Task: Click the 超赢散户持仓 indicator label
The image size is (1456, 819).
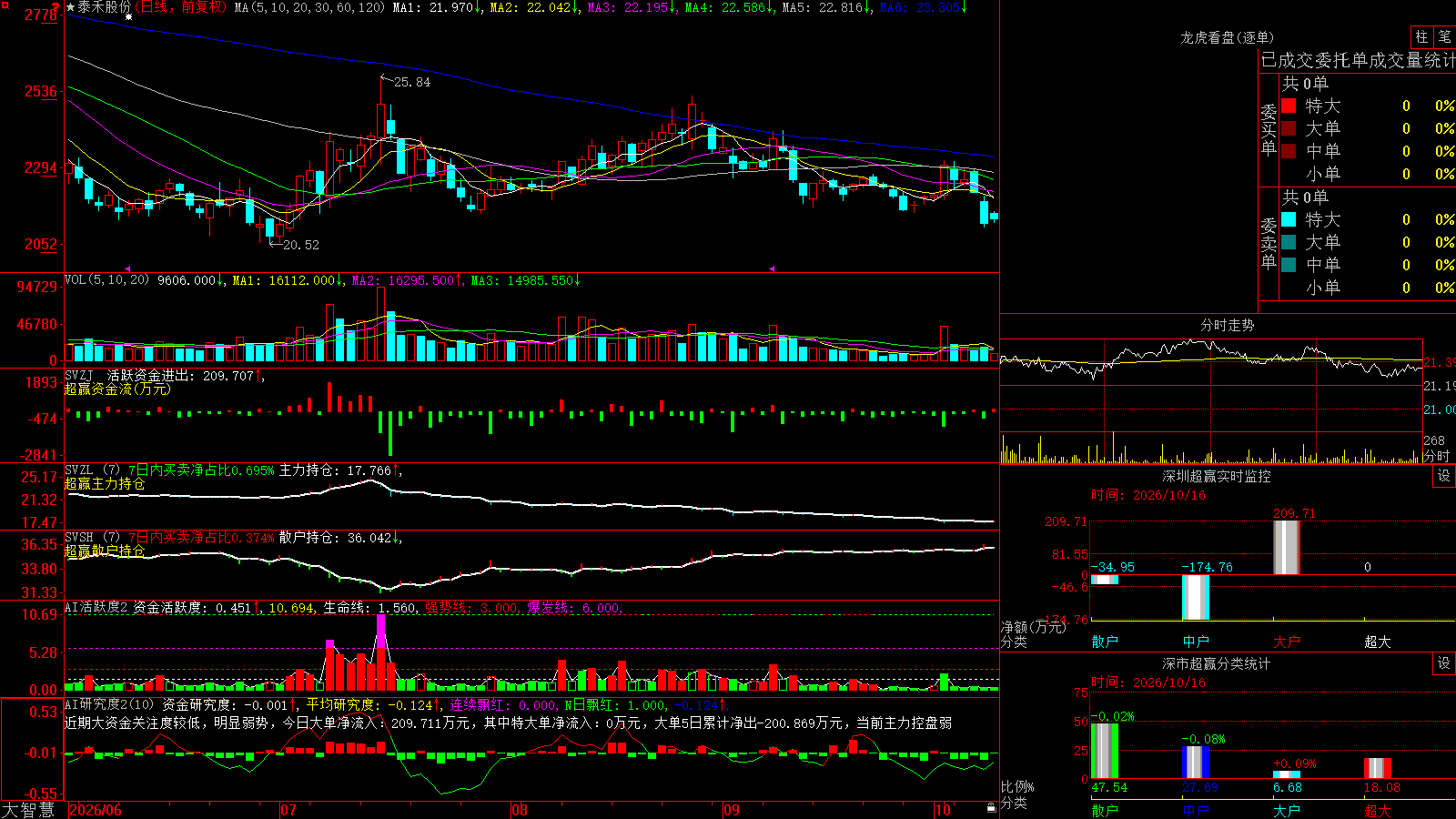Action: pos(105,551)
